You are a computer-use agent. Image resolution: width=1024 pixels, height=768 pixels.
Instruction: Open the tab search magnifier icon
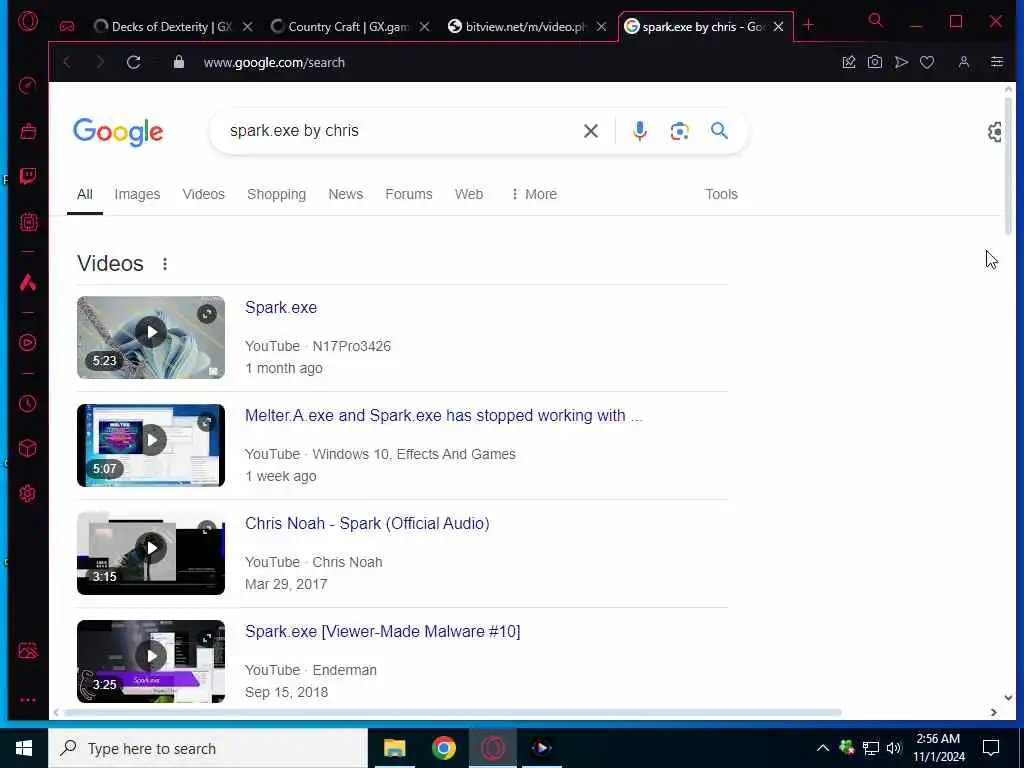point(876,21)
